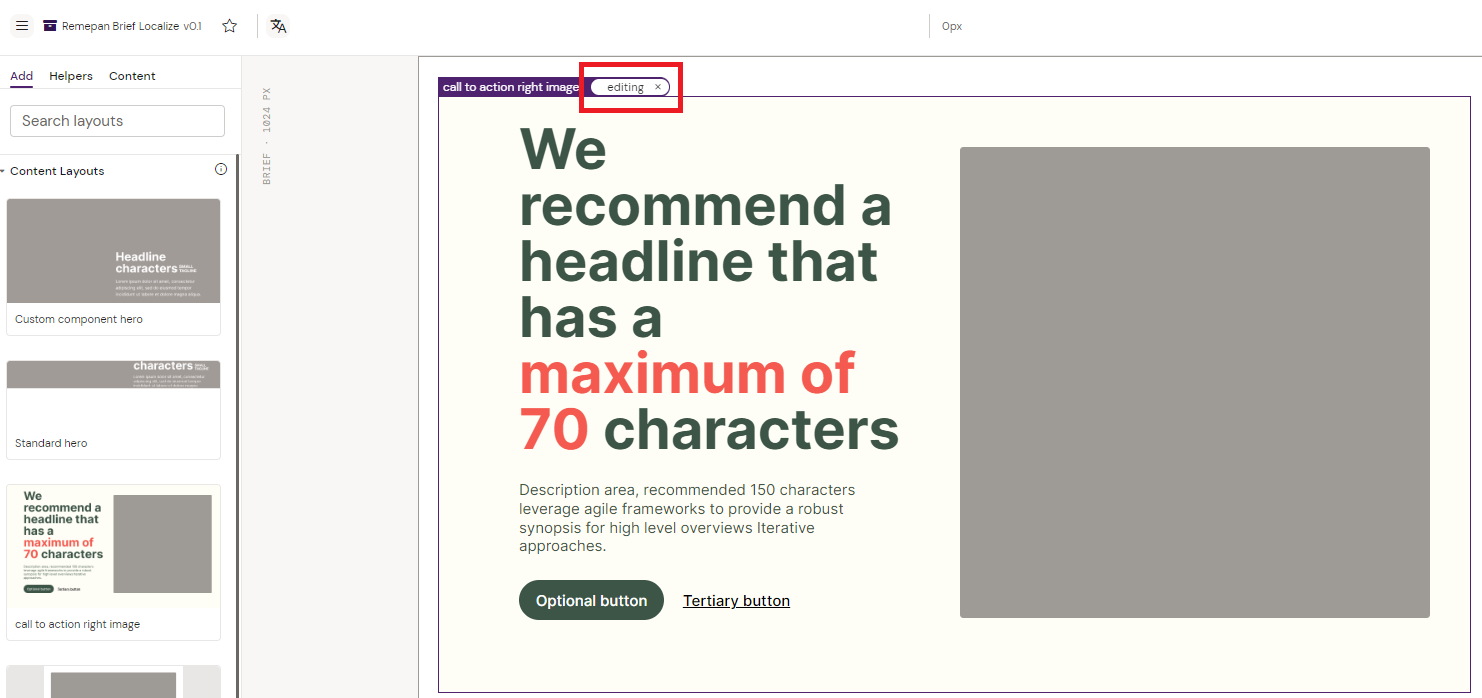Select the gray image placeholder on canvas
1482x698 pixels.
(x=1194, y=382)
